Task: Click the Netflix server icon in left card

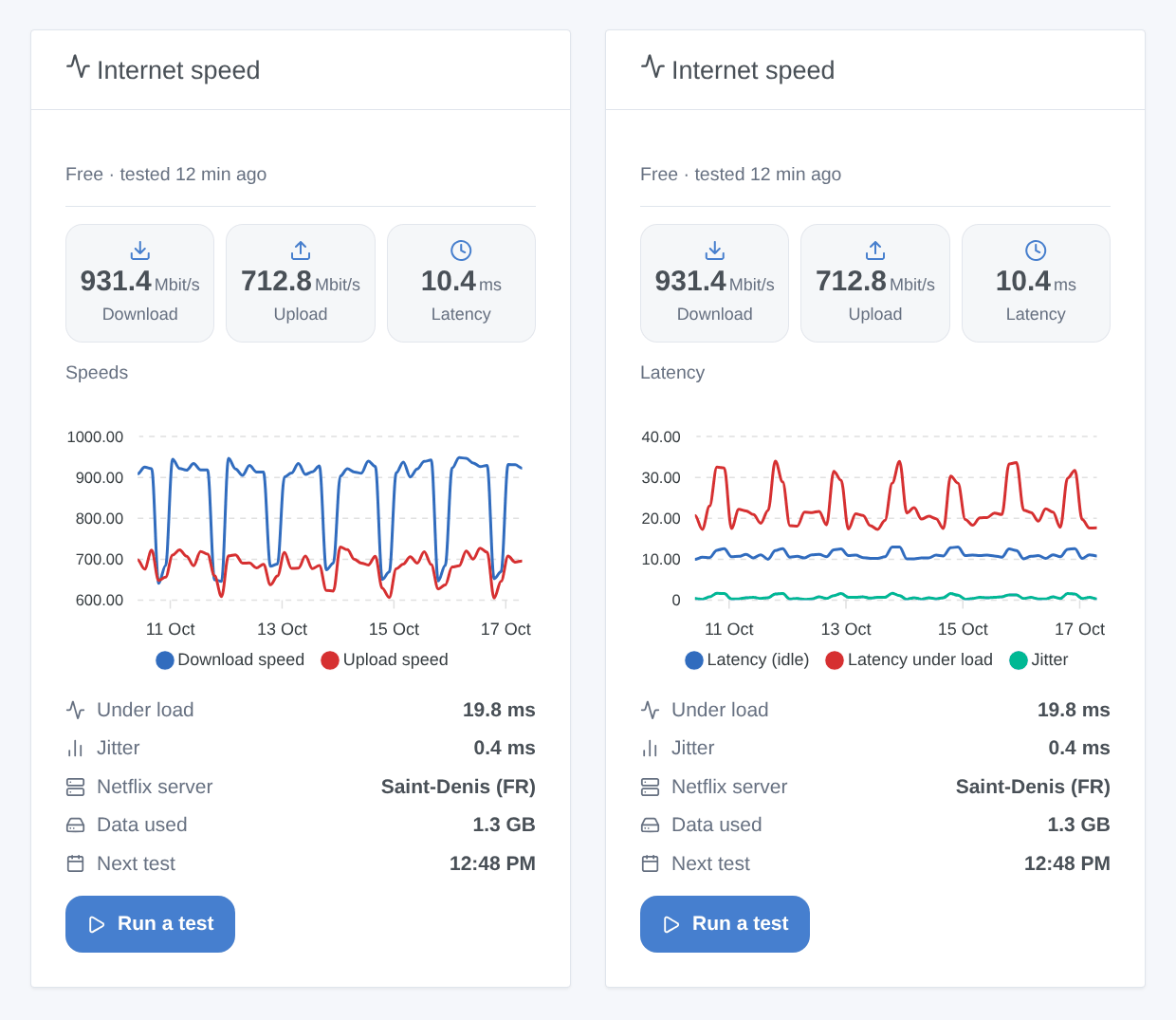Action: click(76, 787)
